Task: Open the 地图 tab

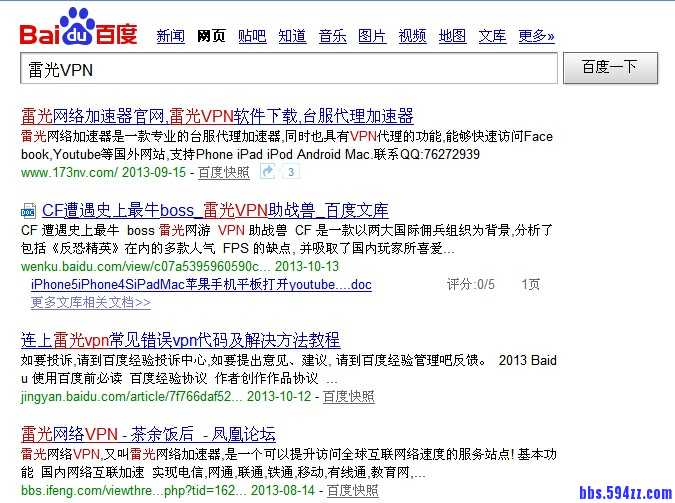Action: pyautogui.click(x=452, y=36)
